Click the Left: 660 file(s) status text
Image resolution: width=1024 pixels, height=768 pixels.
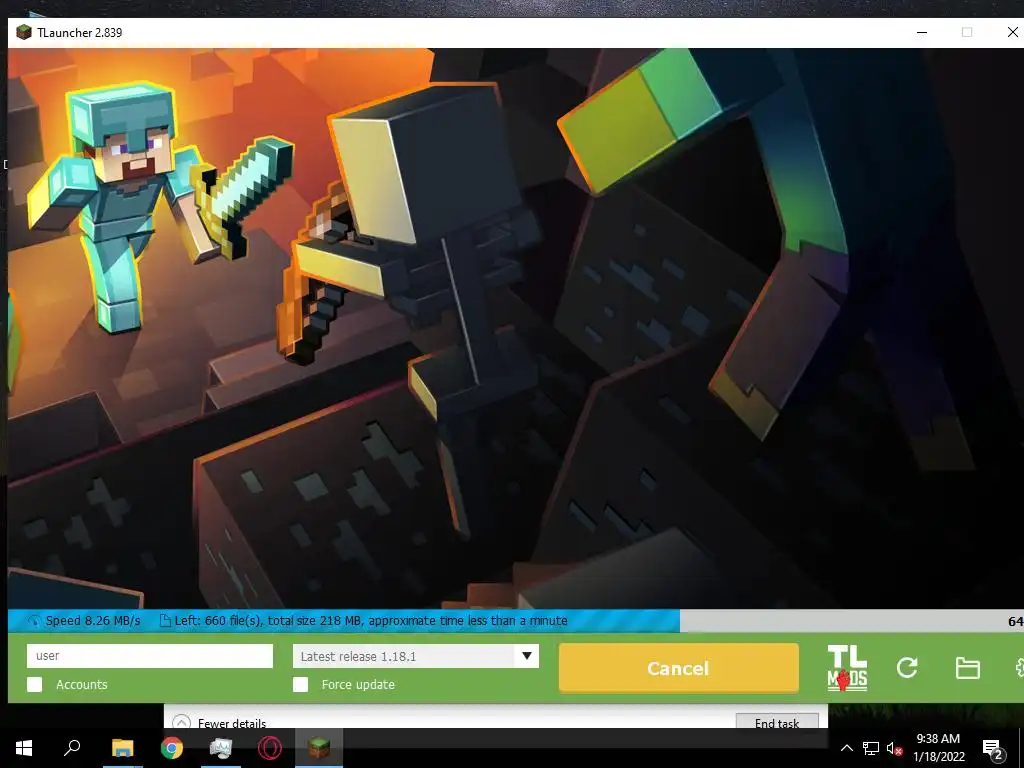370,620
